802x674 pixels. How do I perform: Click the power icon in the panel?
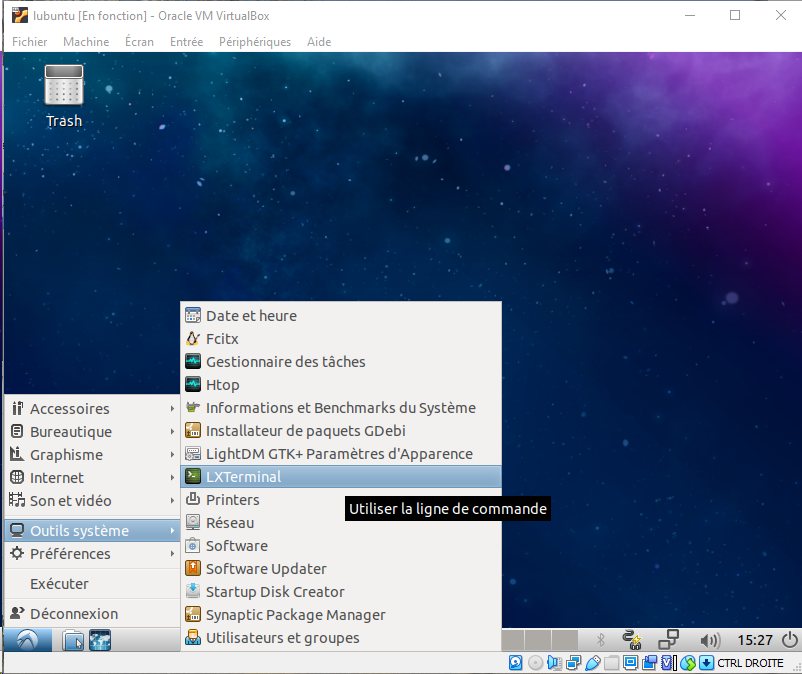[789, 640]
